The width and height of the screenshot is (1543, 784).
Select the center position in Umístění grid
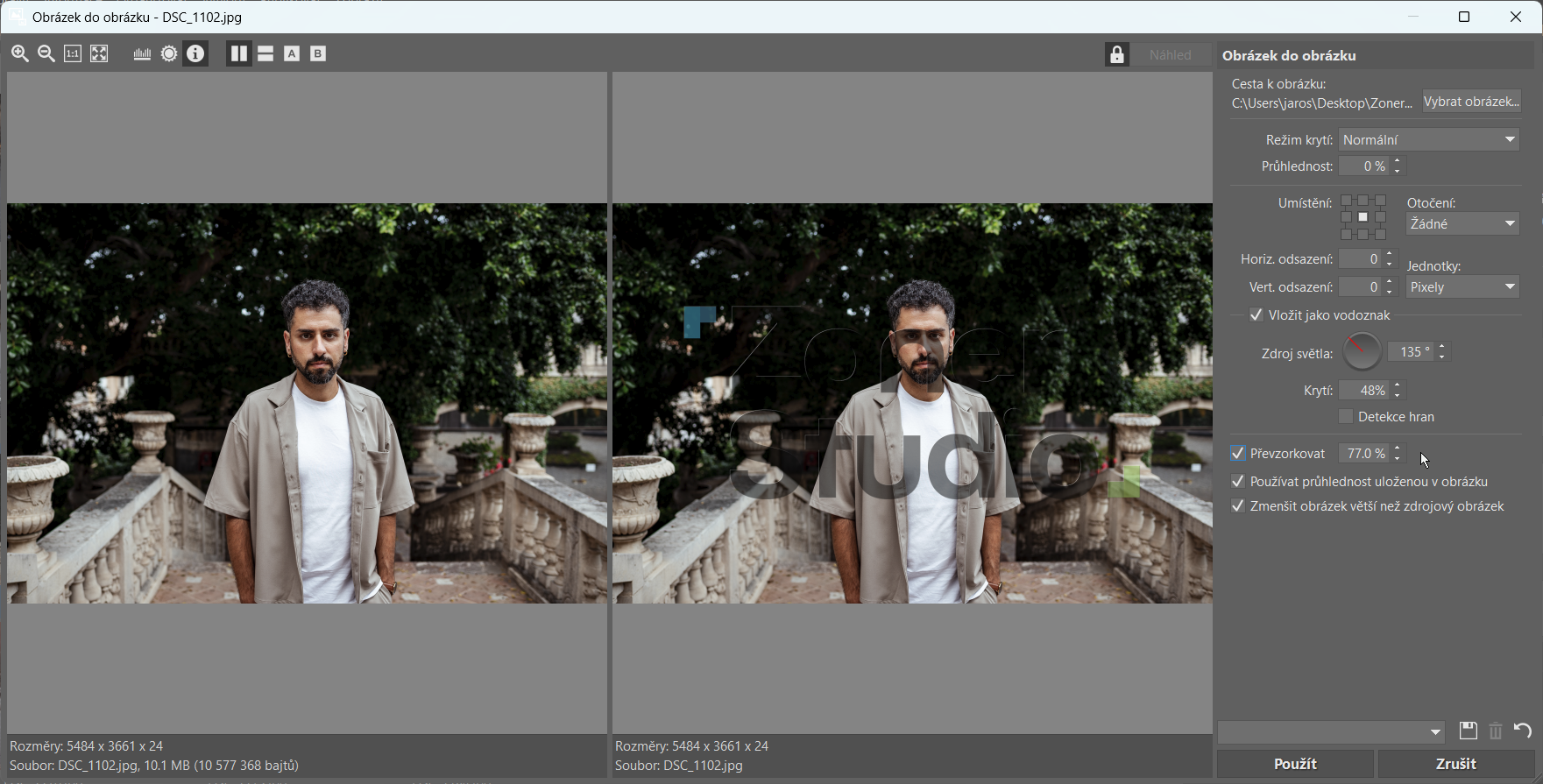point(1363,217)
